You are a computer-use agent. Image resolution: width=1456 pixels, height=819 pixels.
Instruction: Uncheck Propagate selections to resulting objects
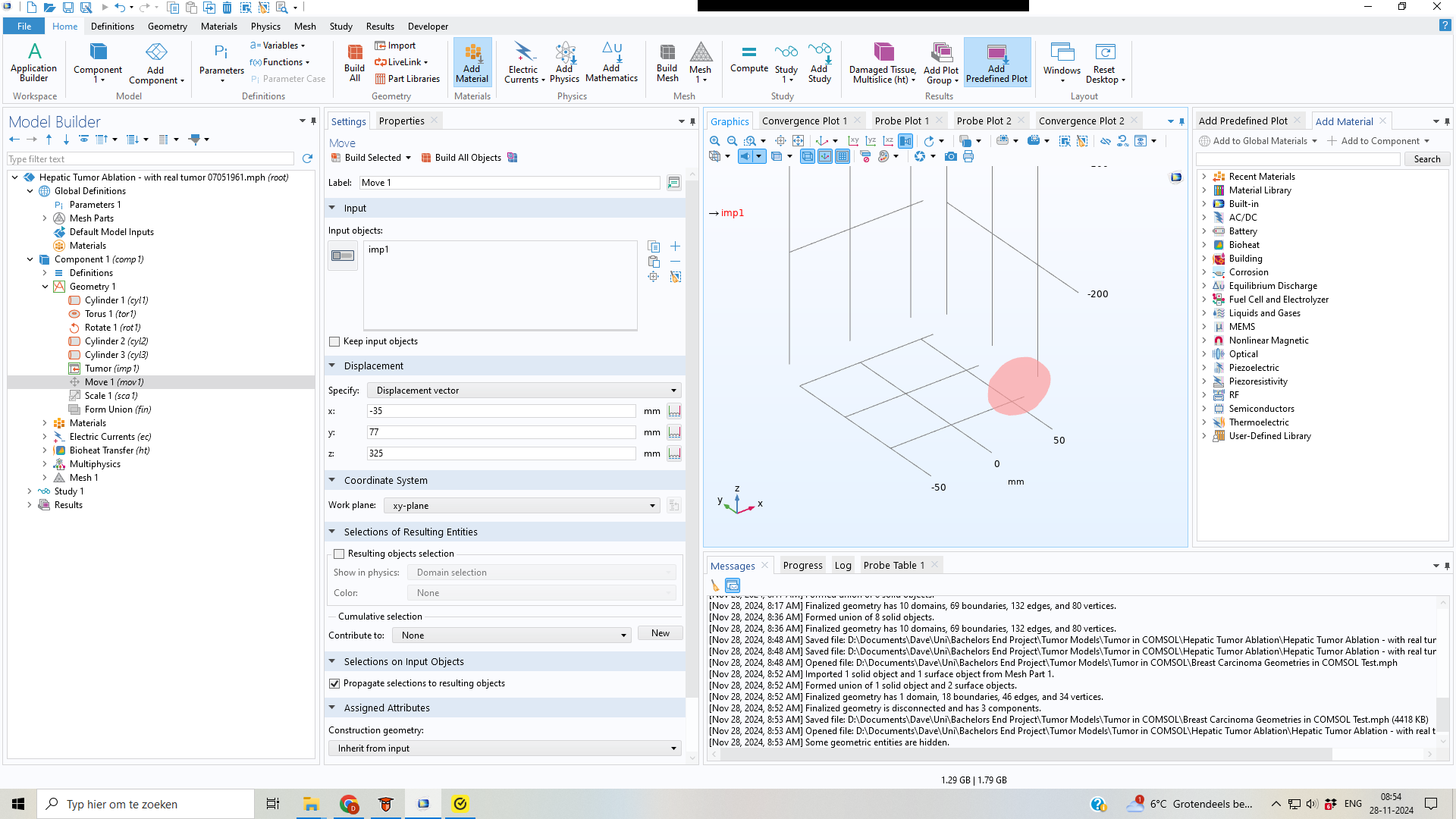334,684
